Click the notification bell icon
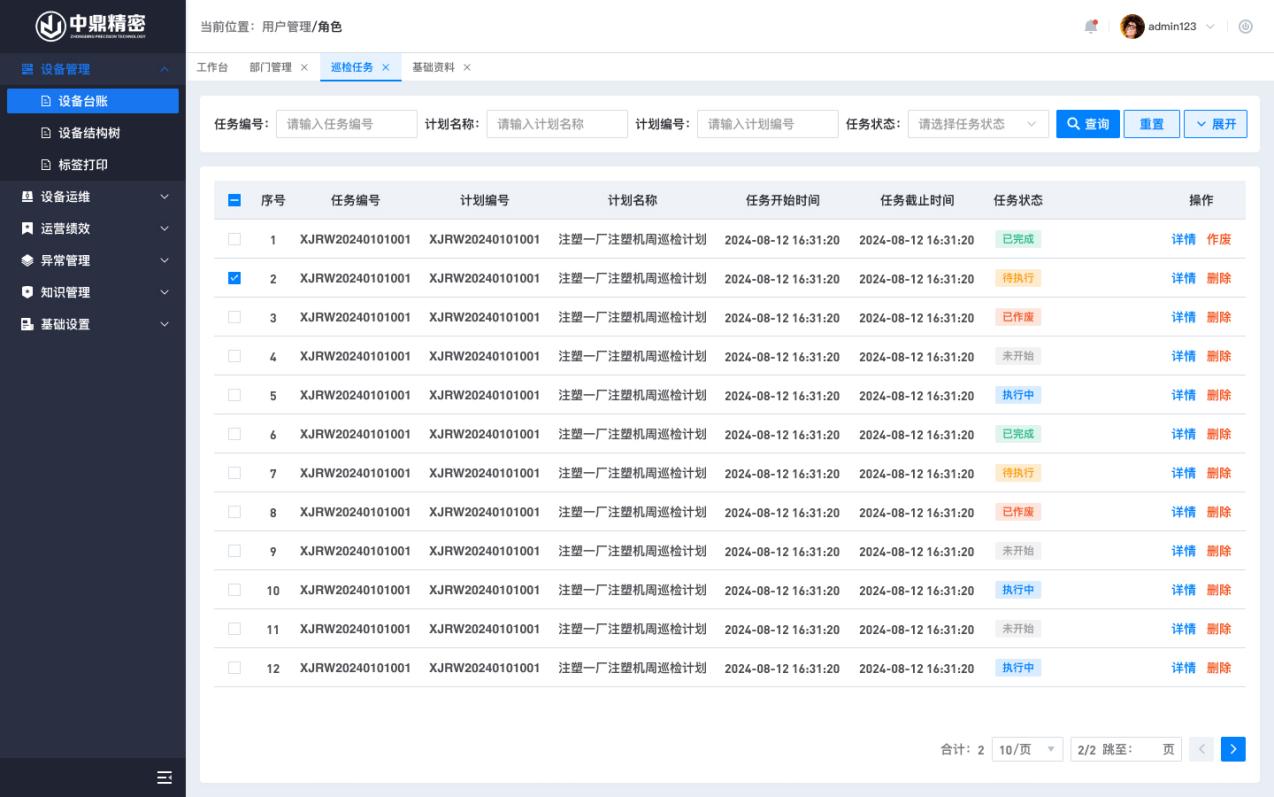This screenshot has height=797, width=1274. (1091, 27)
